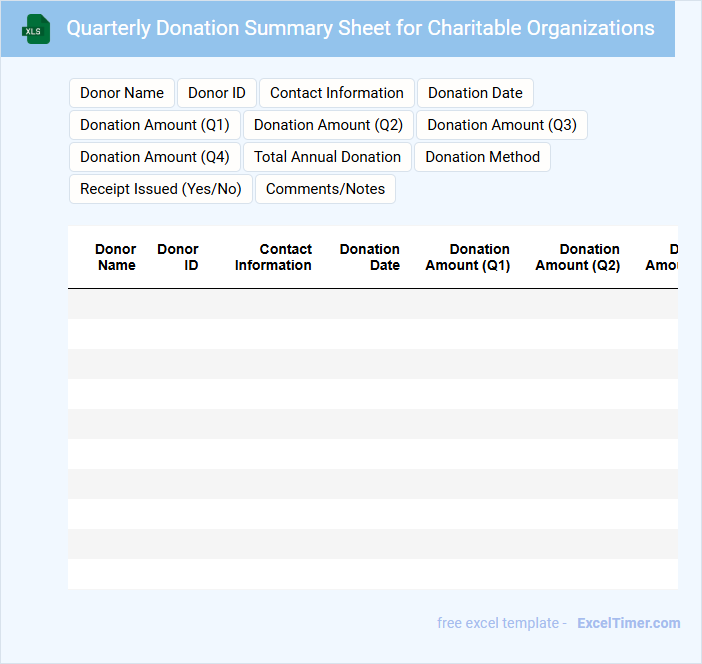Select the Donor ID tag
This screenshot has height=664, width=702.
coord(217,93)
